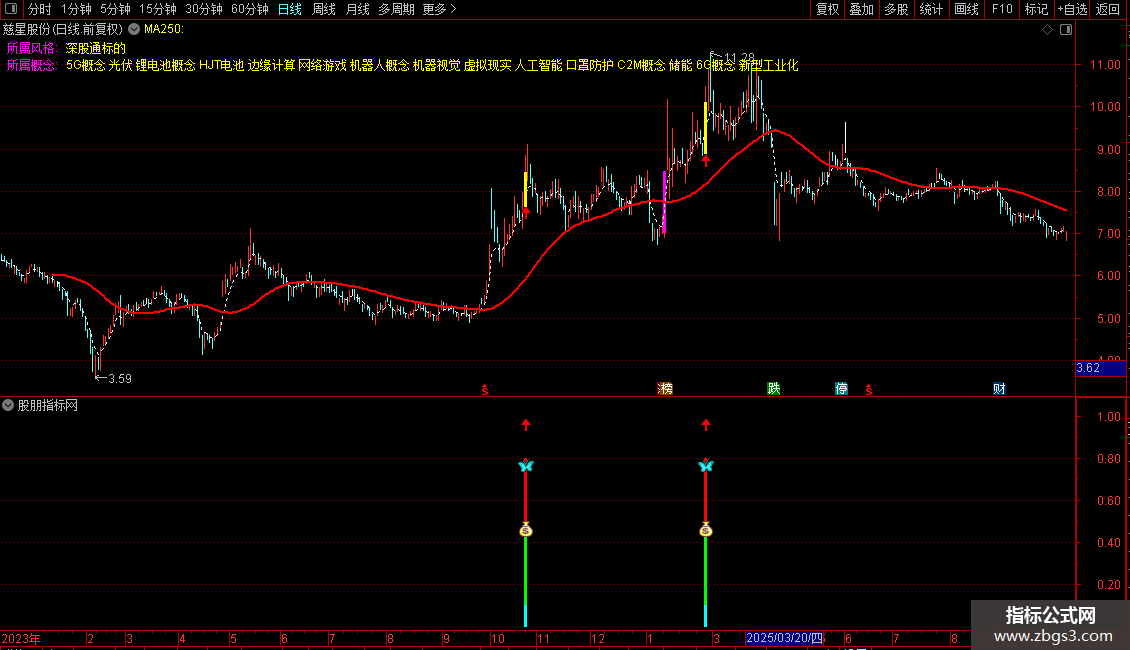Select the 30分钟 period tab
This screenshot has height=650, width=1130.
tap(204, 9)
